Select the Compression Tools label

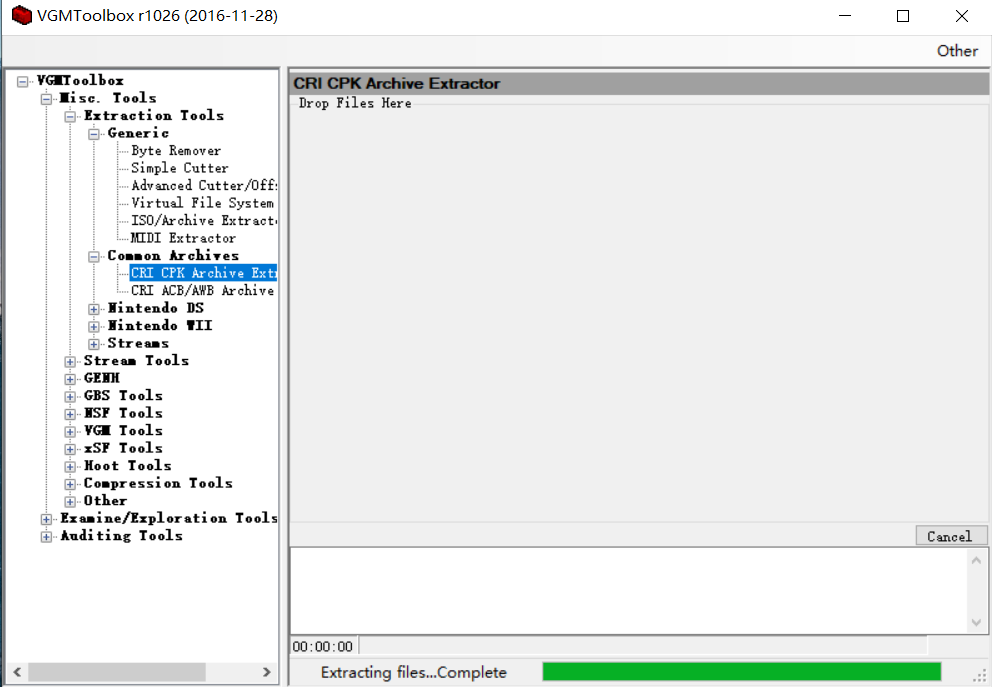158,483
